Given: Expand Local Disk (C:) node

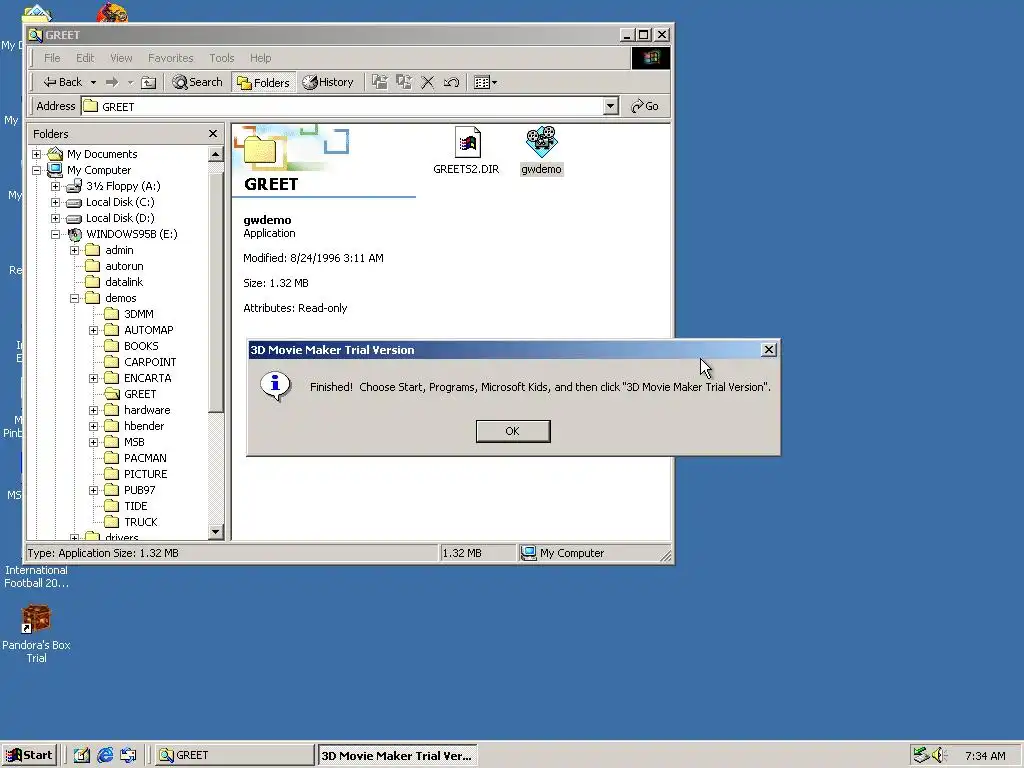Looking at the screenshot, I should [x=56, y=202].
